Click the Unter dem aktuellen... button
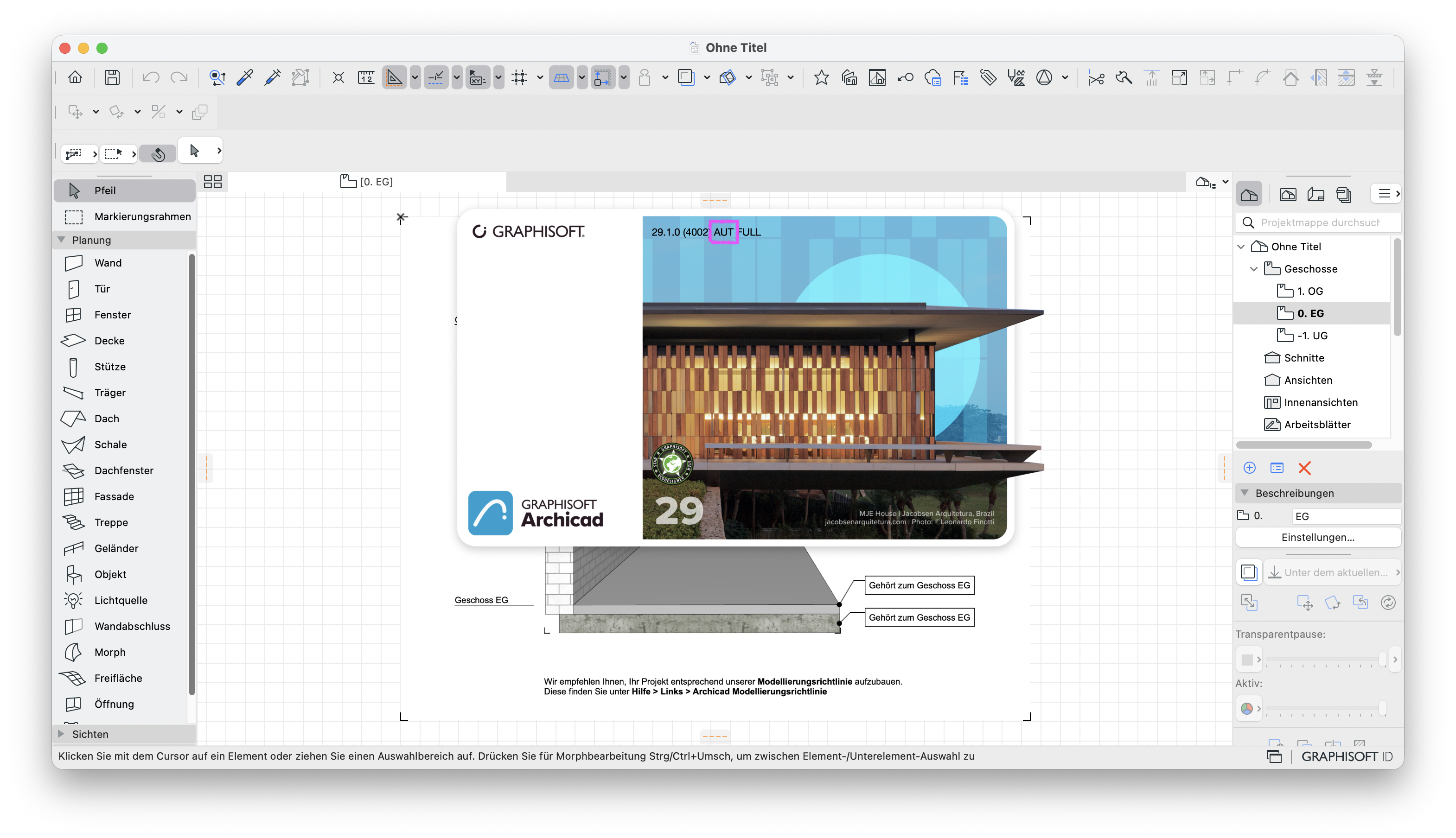1456x838 pixels. tap(1332, 572)
